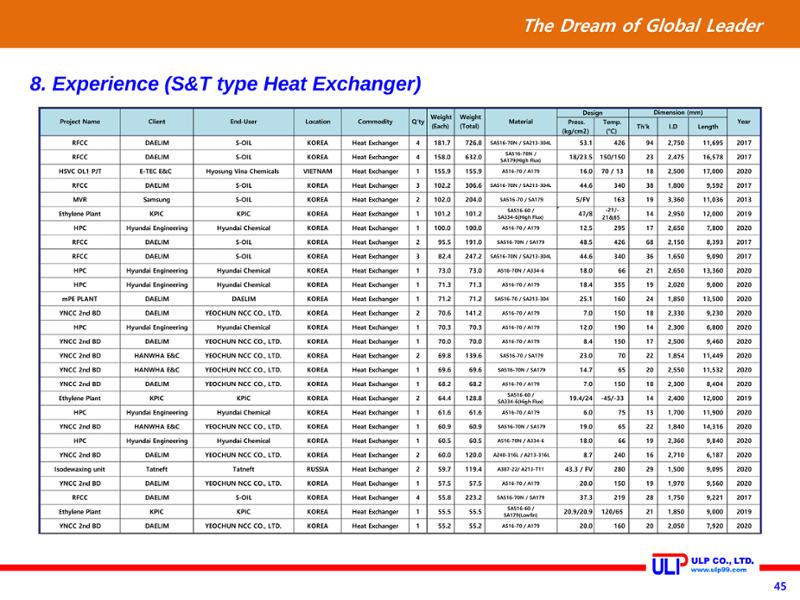
Task: Open the www.ulp99.com link
Action: [718, 570]
